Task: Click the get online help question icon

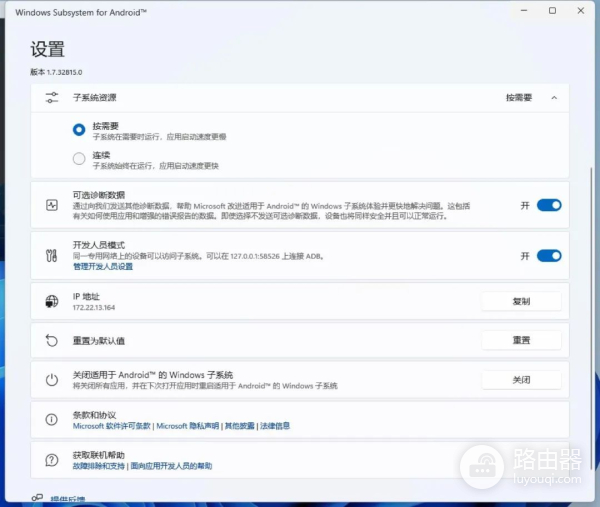Action: coord(52,460)
